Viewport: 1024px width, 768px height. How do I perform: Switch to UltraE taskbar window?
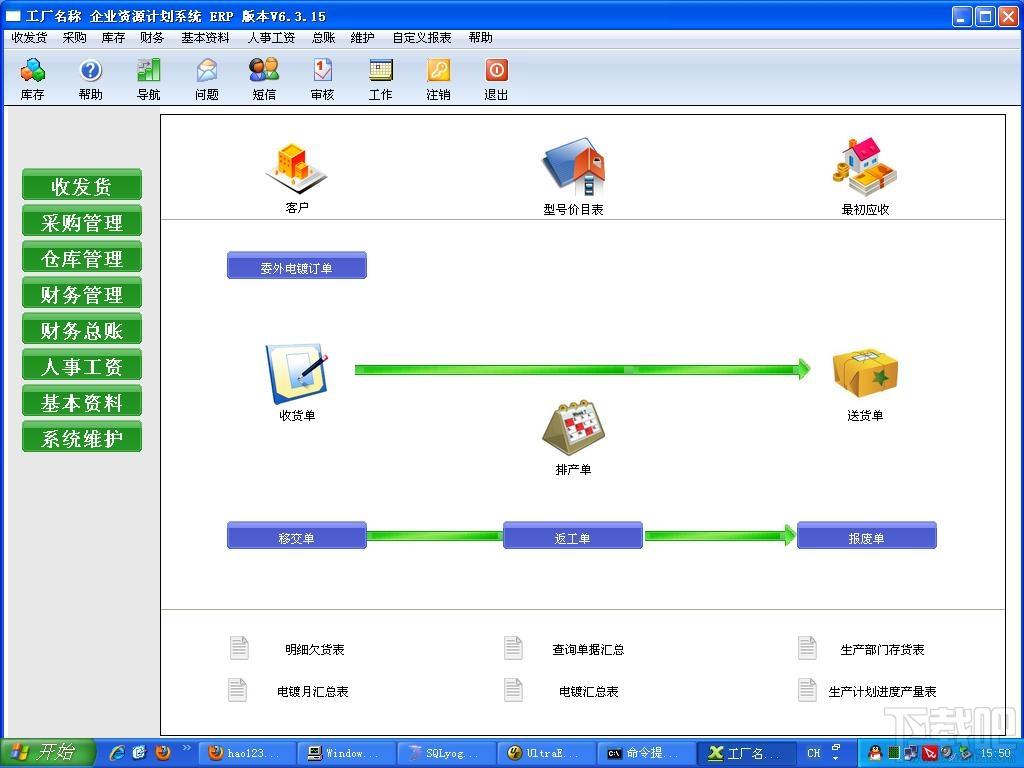(545, 753)
